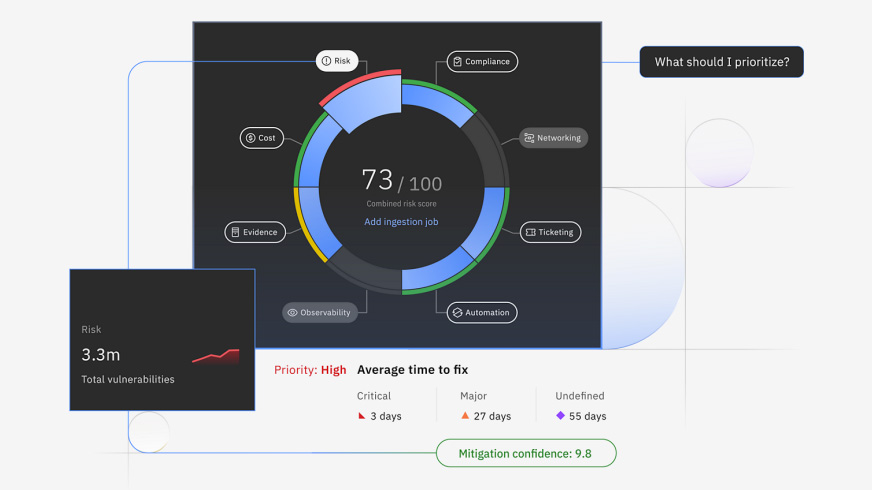This screenshot has height=490, width=872.
Task: Click the '3.3m' vulnerabilities value
Action: 101,355
